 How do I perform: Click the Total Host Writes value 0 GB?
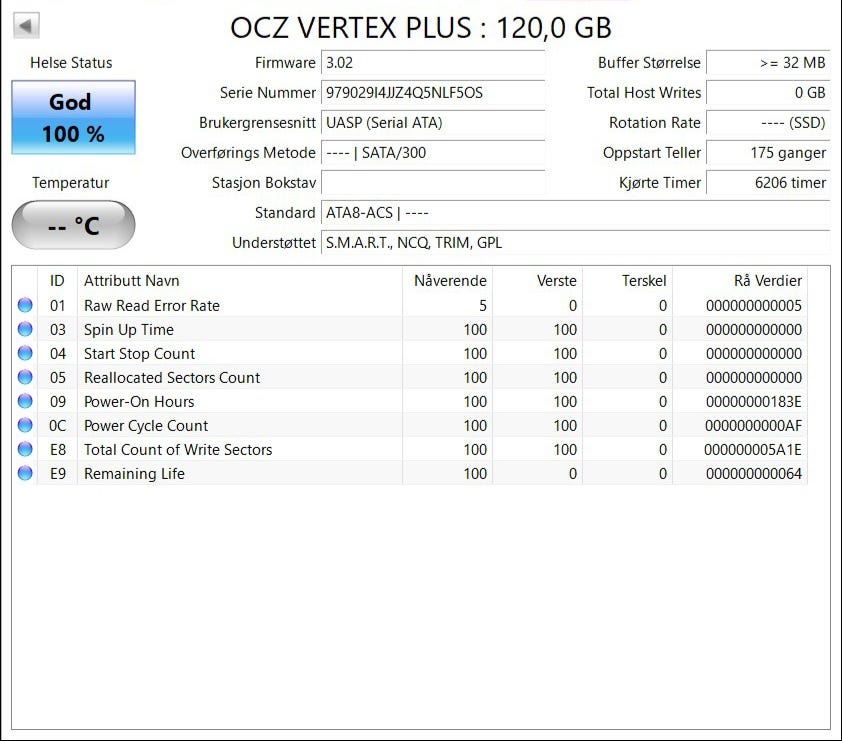click(x=768, y=93)
